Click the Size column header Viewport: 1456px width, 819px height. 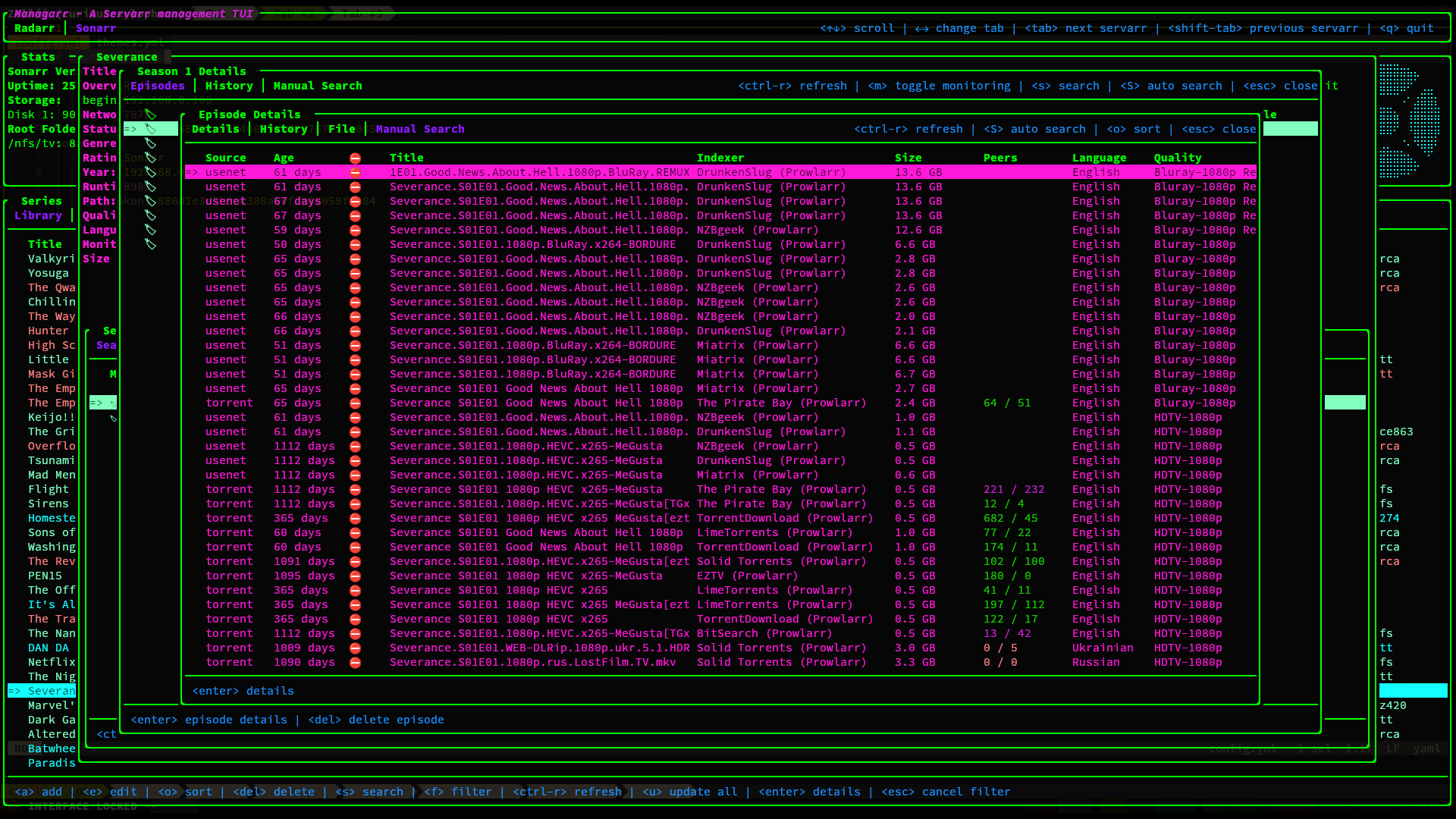[x=908, y=158]
